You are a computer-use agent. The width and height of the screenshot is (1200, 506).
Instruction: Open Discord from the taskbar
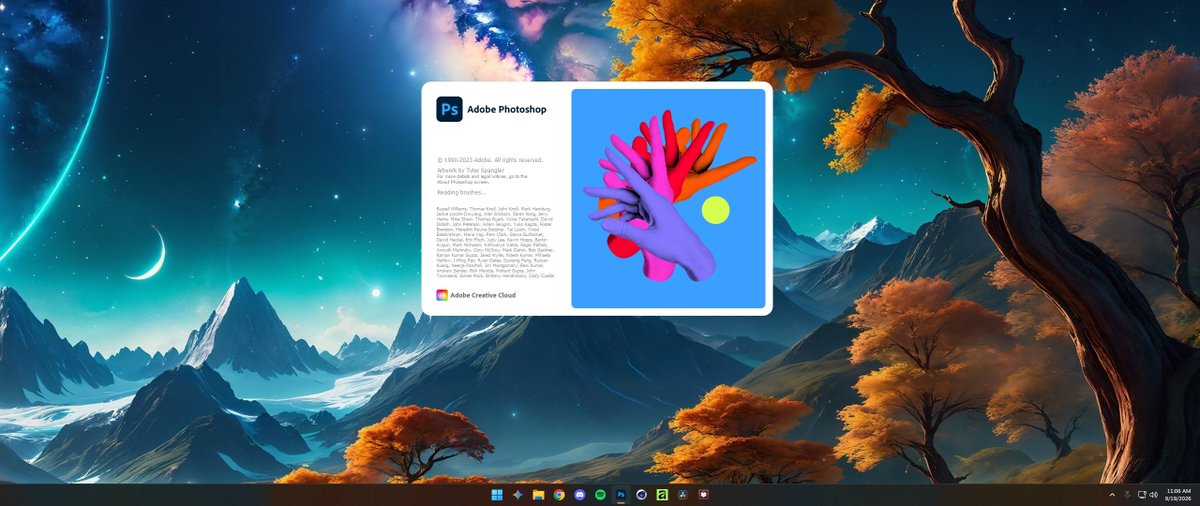579,495
